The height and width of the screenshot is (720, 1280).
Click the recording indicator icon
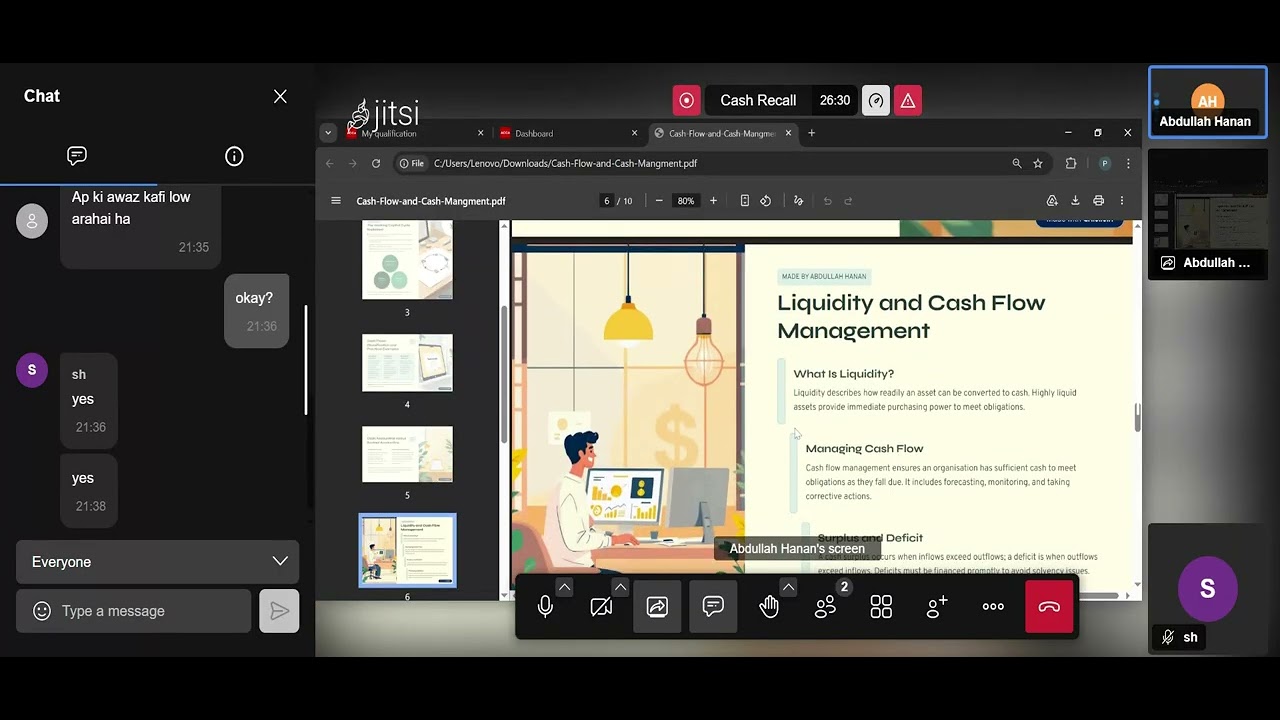click(686, 100)
